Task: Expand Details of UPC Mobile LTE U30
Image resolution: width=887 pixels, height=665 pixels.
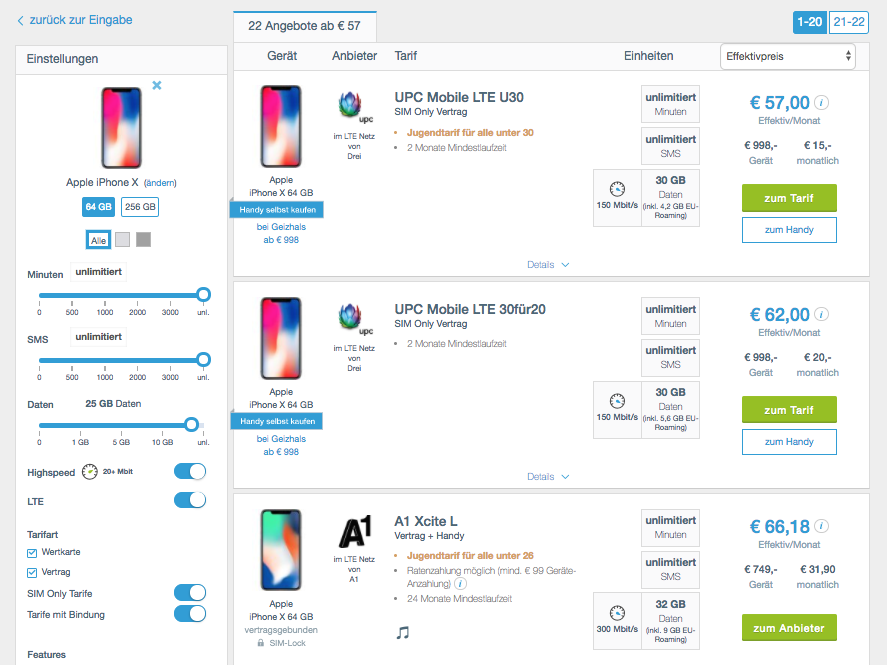Action: 548,265
